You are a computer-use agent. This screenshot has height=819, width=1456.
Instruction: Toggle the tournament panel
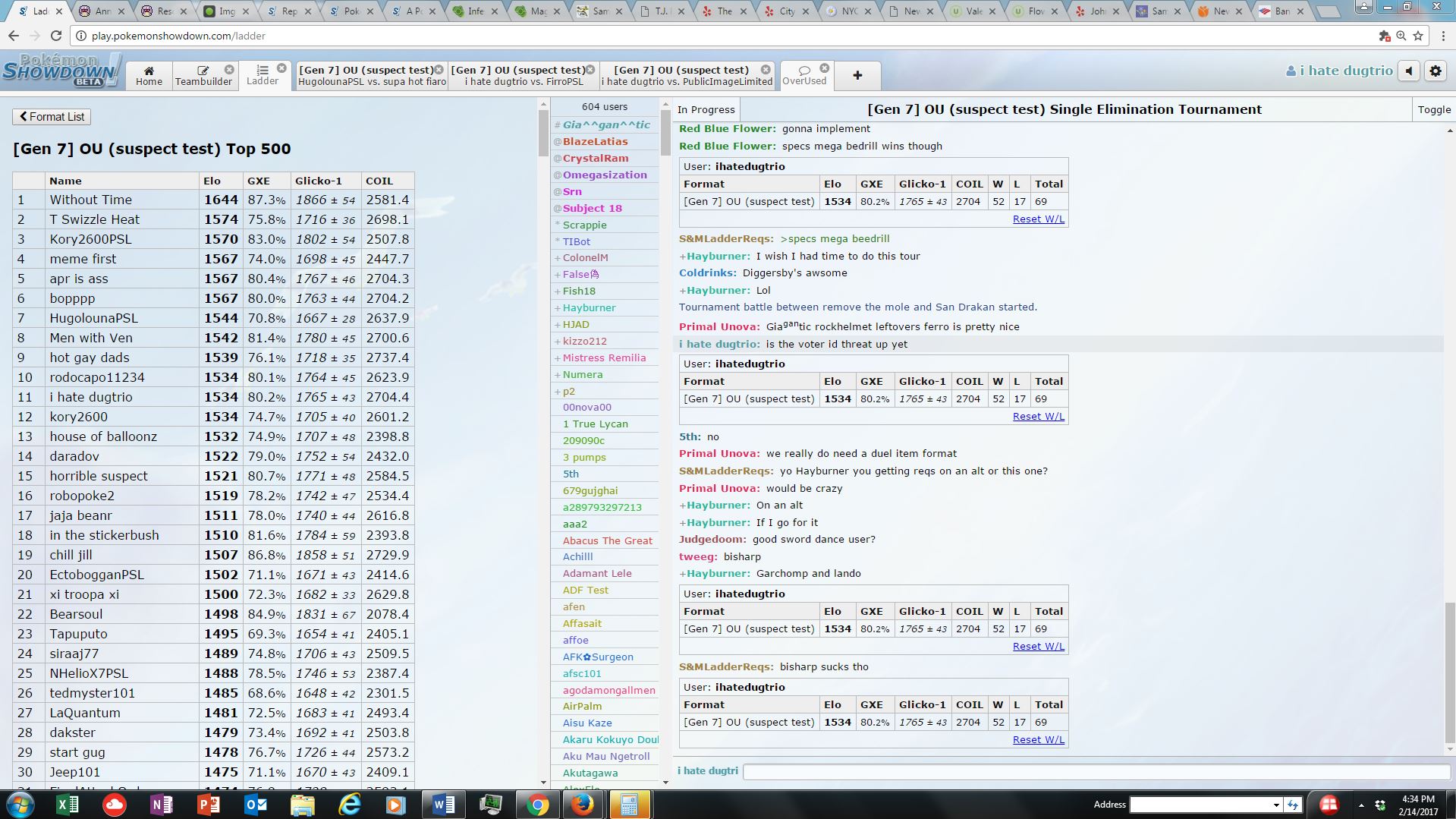coord(1433,109)
